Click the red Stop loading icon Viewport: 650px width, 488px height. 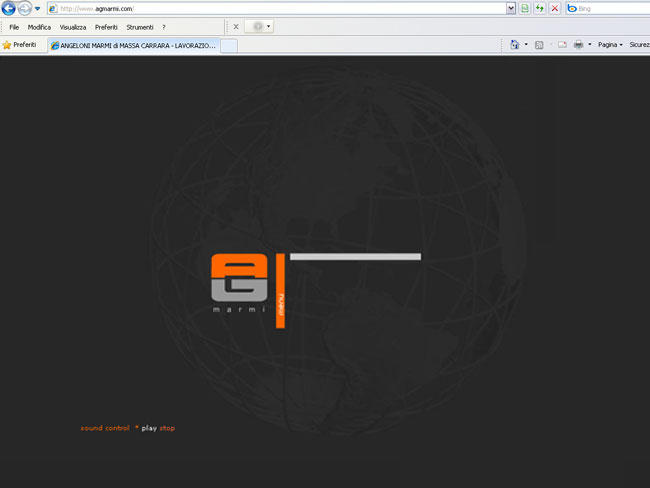(555, 8)
